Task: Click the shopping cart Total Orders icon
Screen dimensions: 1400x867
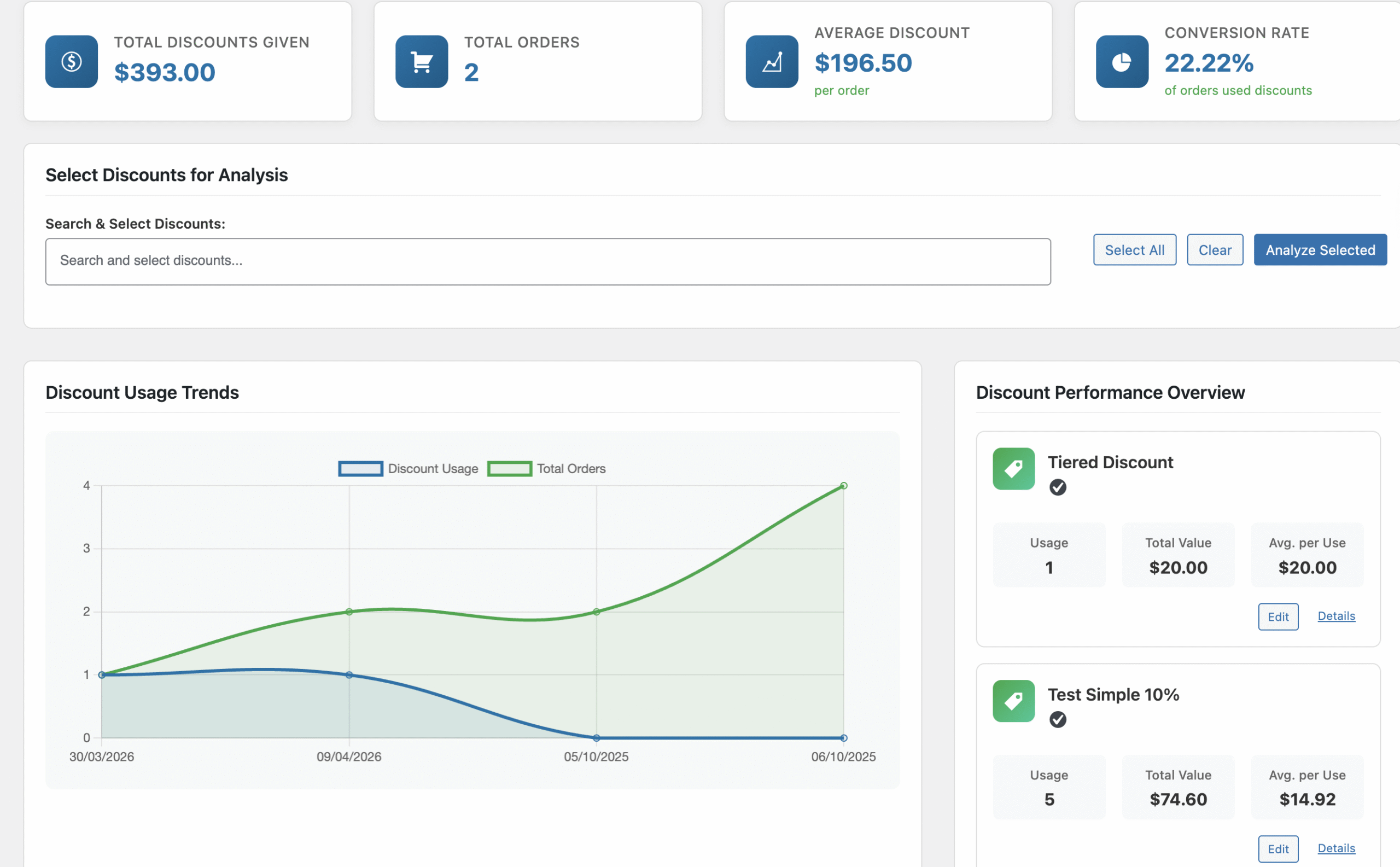Action: [422, 61]
